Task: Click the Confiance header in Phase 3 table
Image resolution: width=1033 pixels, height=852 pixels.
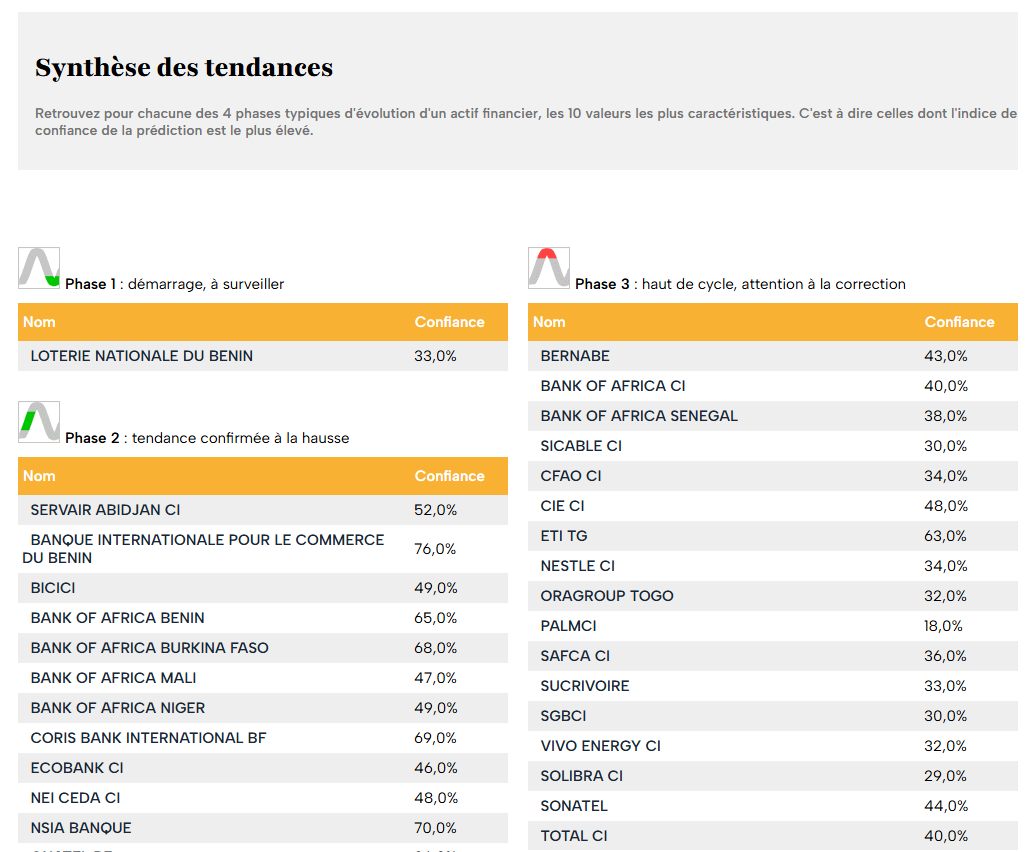Action: (959, 322)
